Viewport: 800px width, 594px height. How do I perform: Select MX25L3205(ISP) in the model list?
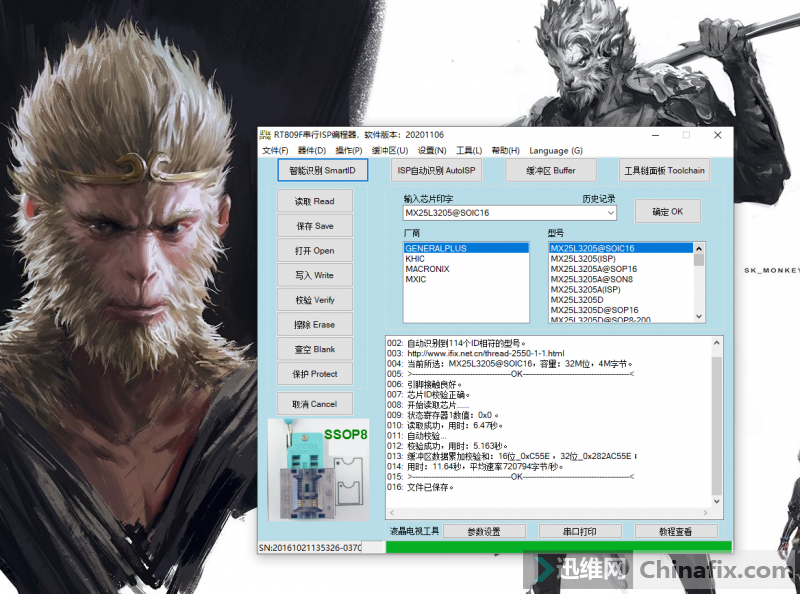[621, 259]
